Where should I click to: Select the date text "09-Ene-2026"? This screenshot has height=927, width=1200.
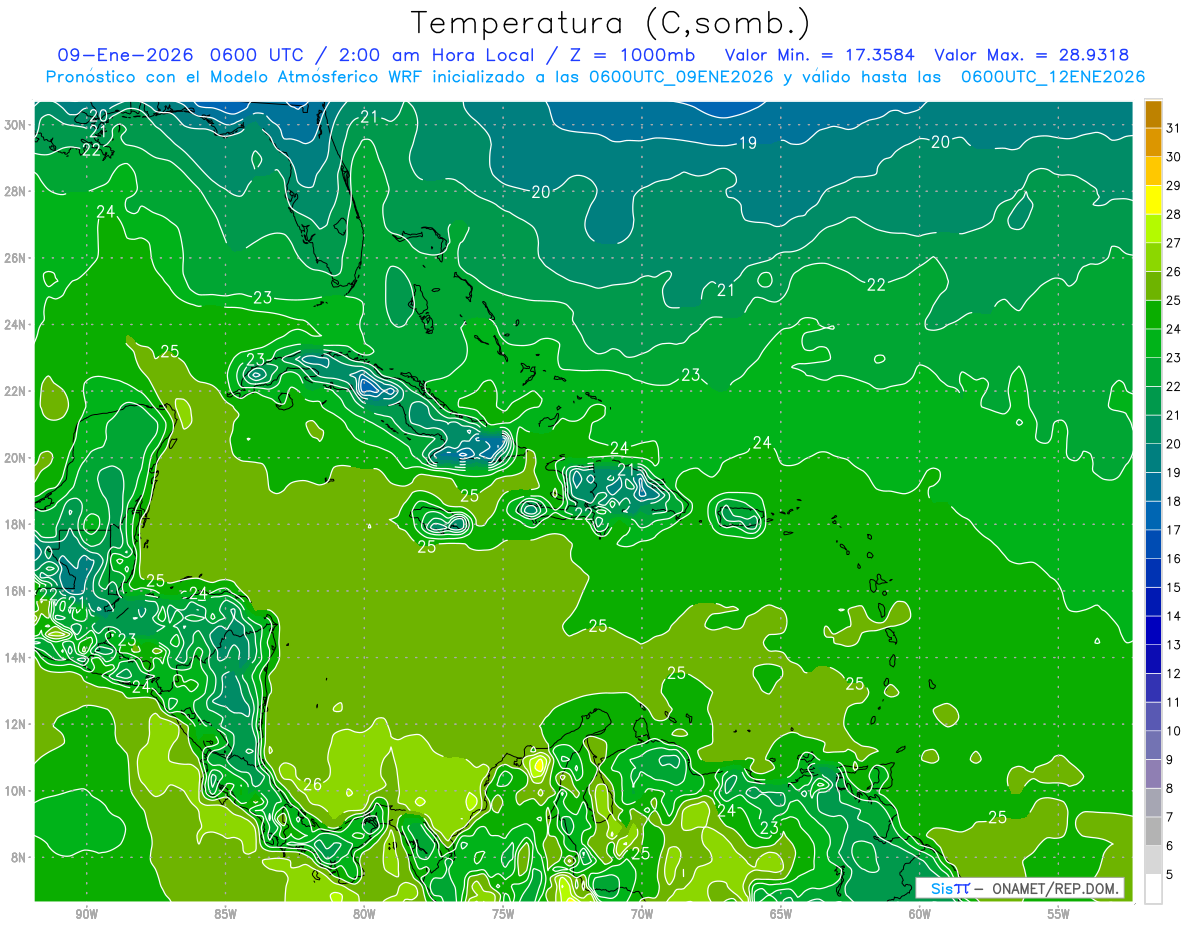tap(124, 55)
